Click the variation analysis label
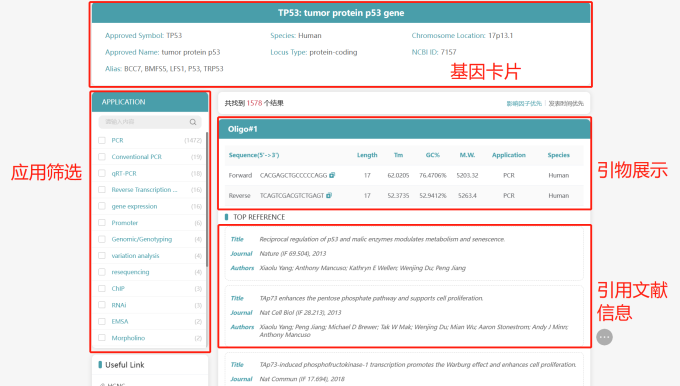680x386 pixels. [135, 256]
